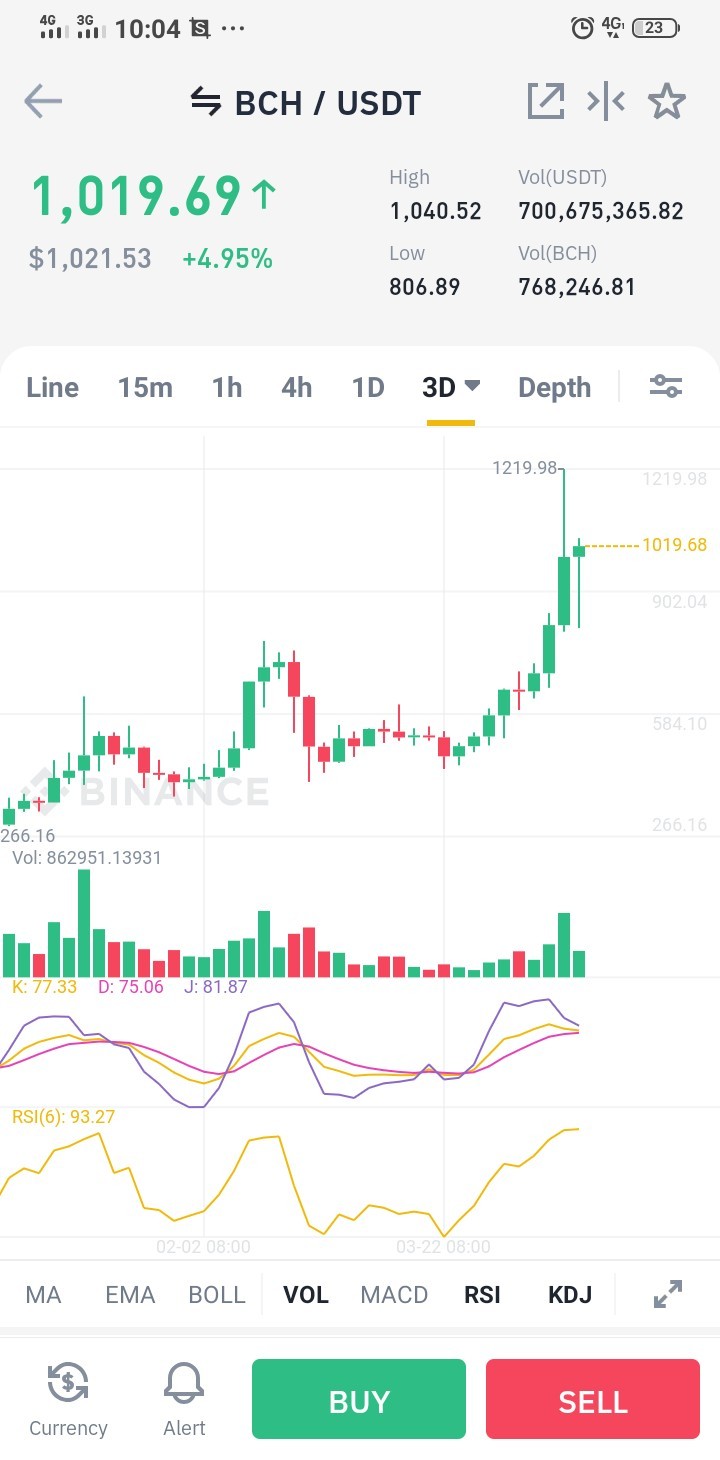
Task: Open the share chart icon
Action: [546, 101]
